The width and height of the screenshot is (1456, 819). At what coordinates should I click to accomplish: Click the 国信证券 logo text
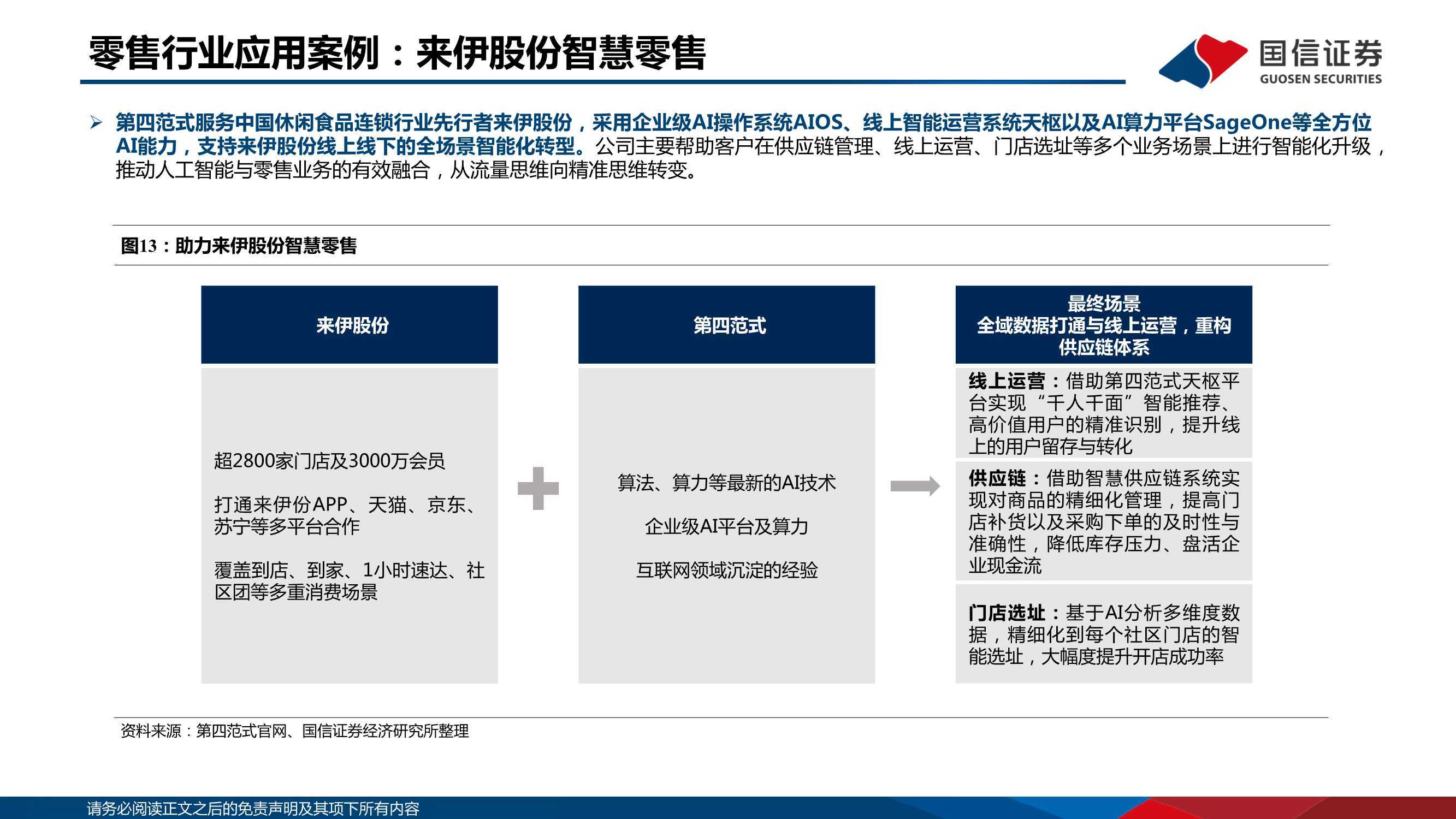click(x=1321, y=53)
